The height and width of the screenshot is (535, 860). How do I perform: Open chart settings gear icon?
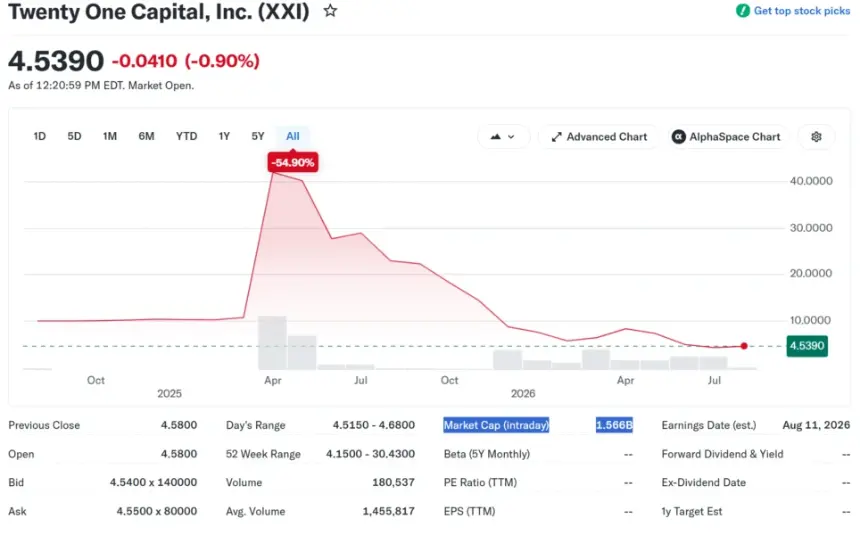coord(816,137)
